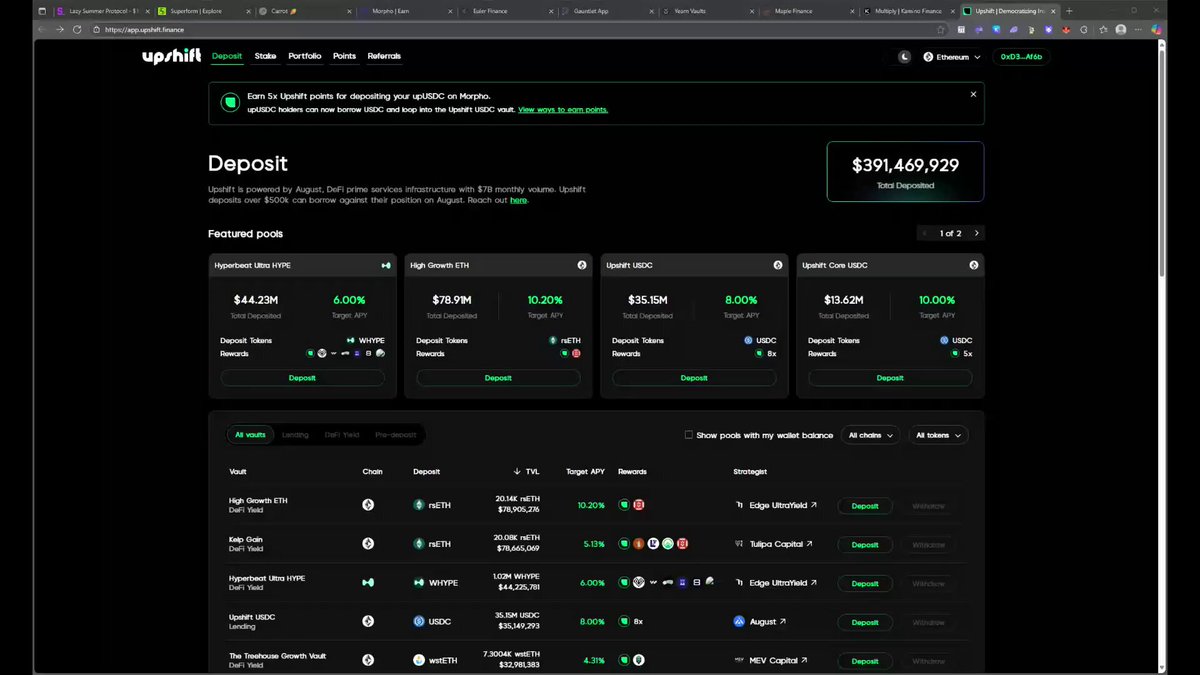
Task: Switch to Maple Finance browser tab
Action: coord(808,11)
